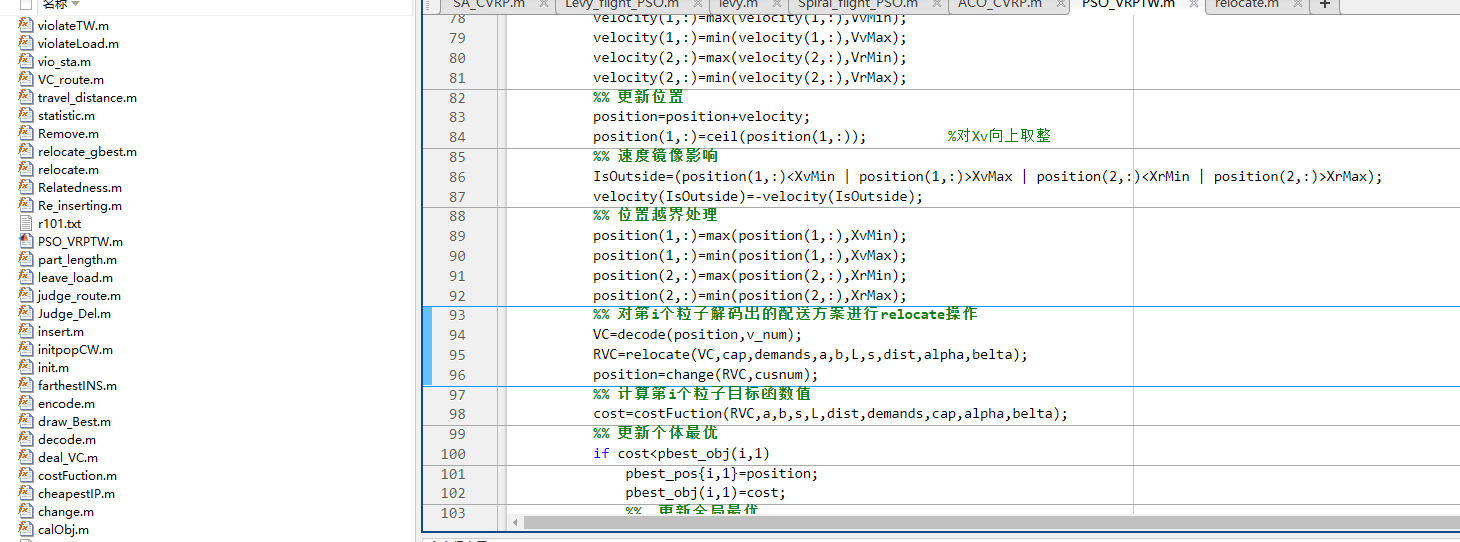
Task: Open the ACO_CVRP.m editor tab
Action: pos(998,4)
